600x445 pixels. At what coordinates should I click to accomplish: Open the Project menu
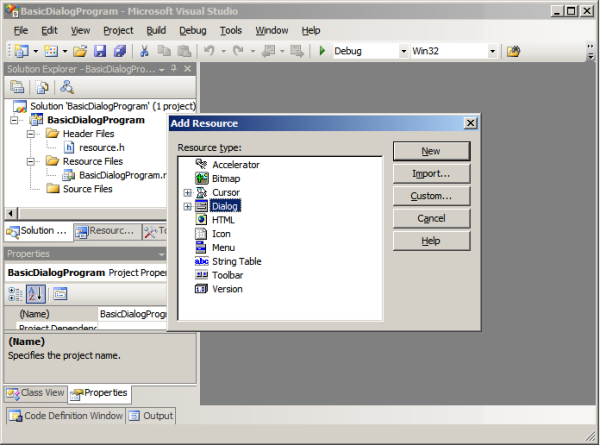[118, 31]
